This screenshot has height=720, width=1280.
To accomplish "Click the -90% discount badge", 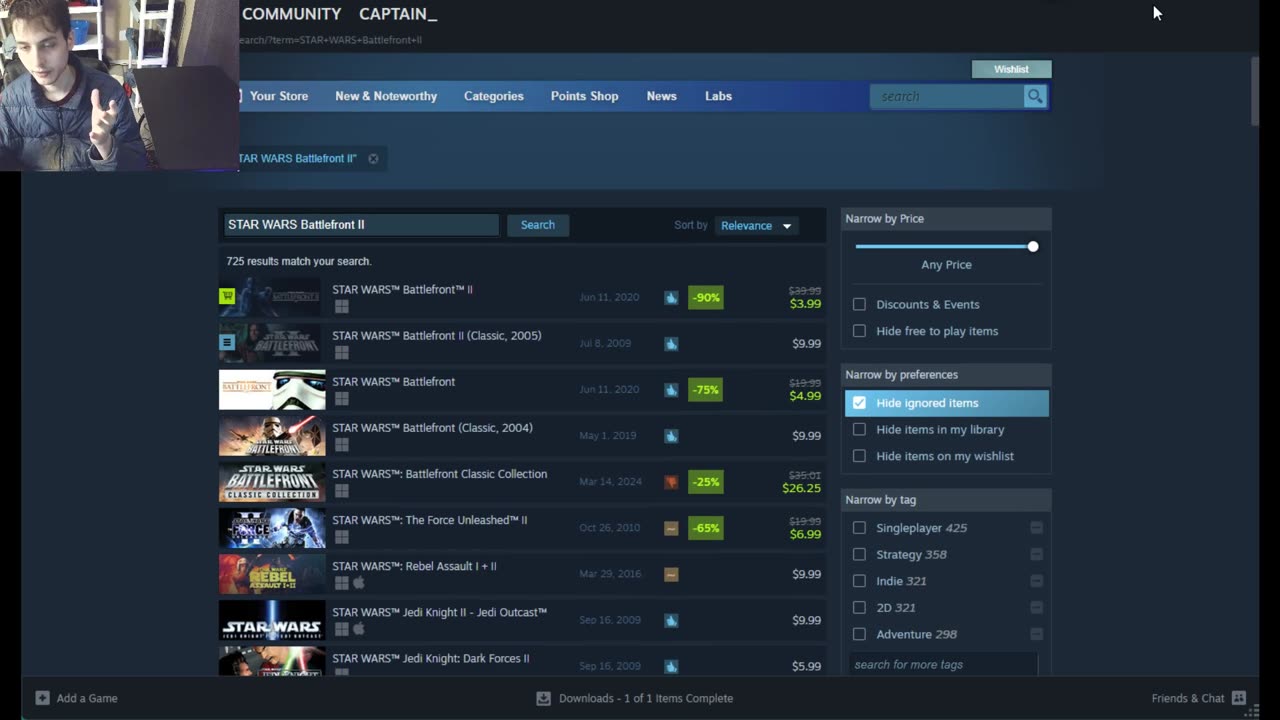I will (x=706, y=297).
